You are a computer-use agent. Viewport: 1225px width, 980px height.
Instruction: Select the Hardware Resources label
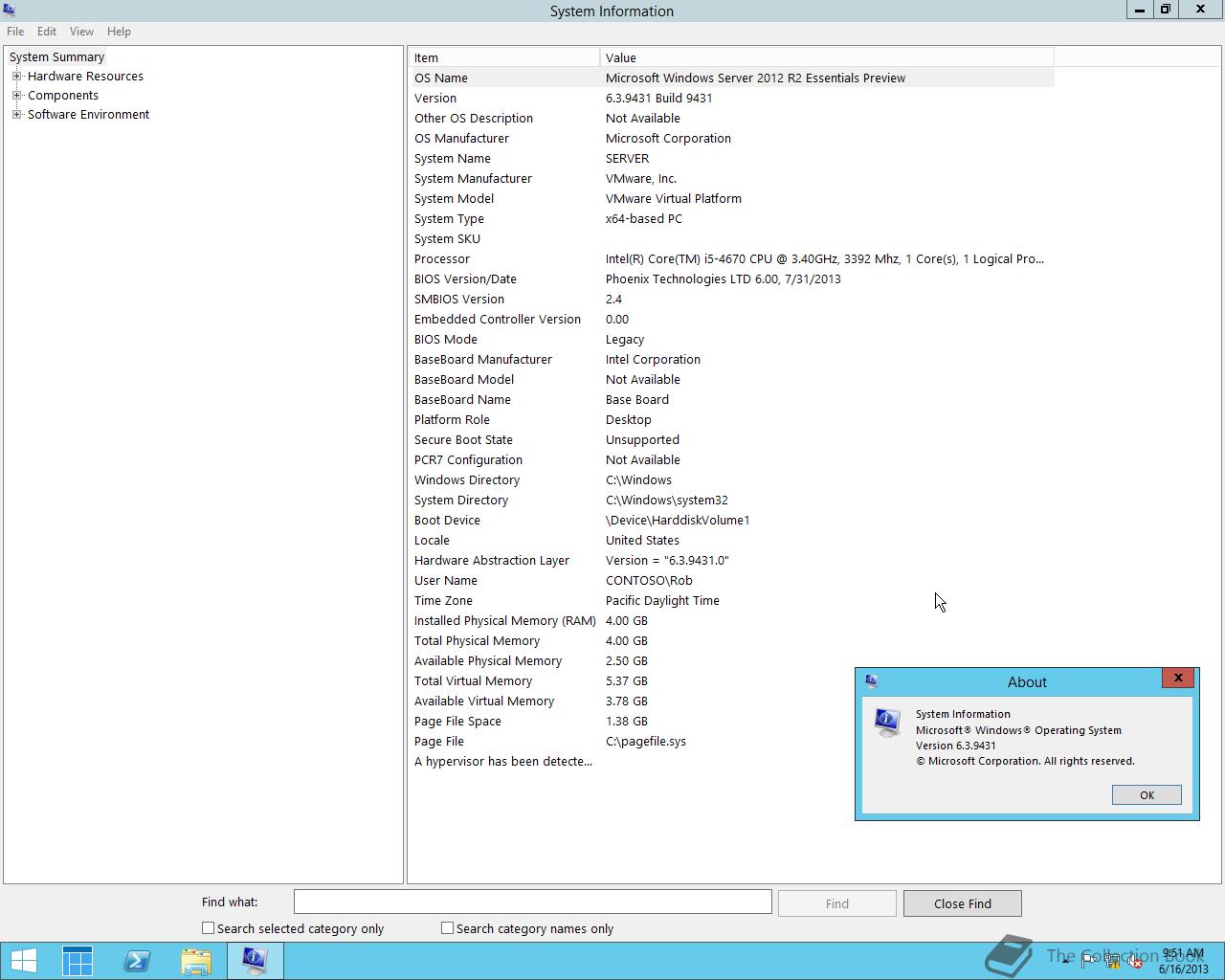[x=85, y=76]
